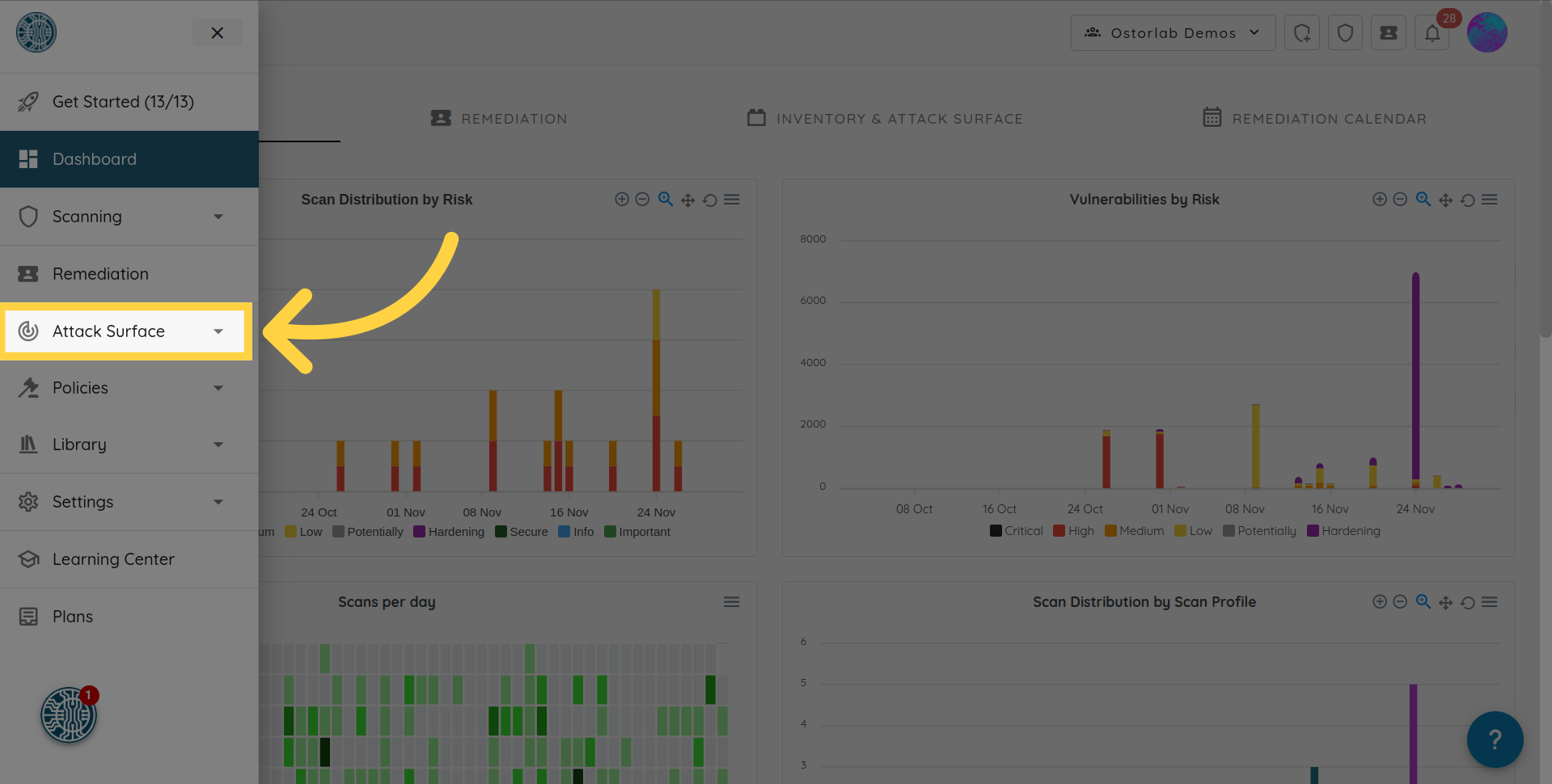Zoom out on Scan Distribution by Scan Profile chart
Viewport: 1552px width, 784px height.
pos(1401,602)
